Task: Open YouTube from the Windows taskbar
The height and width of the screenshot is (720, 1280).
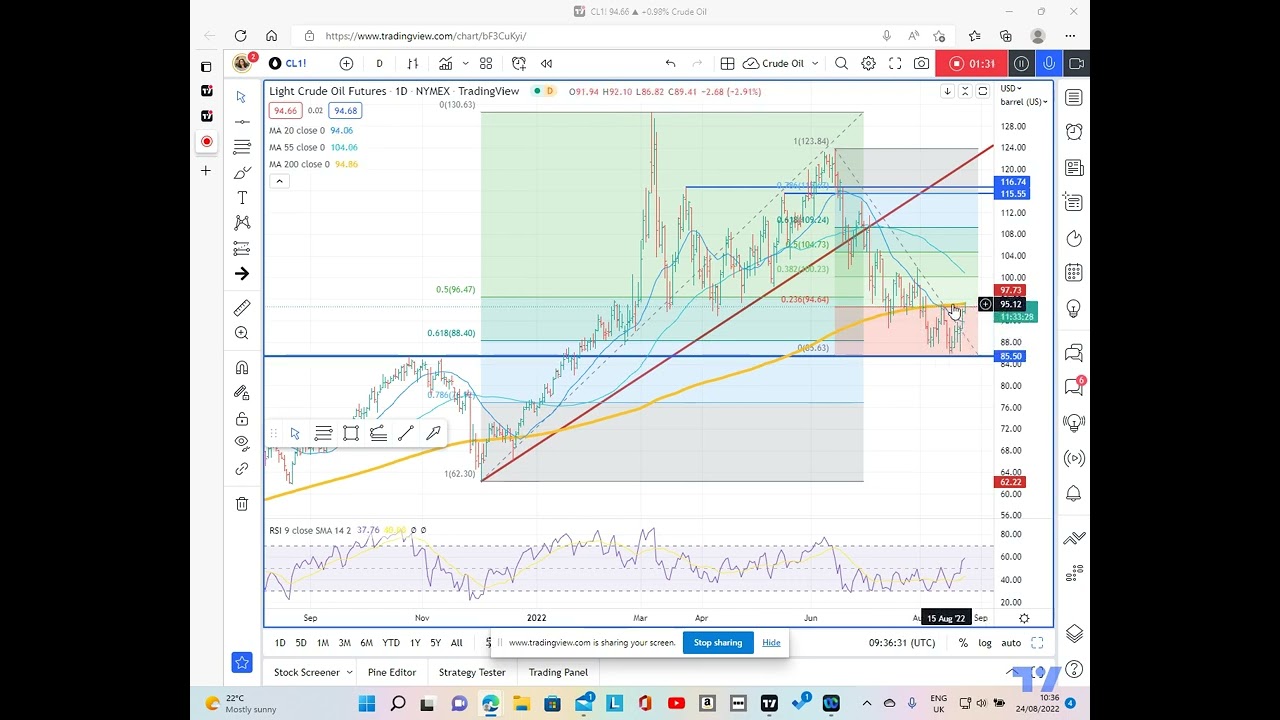Action: pos(675,704)
